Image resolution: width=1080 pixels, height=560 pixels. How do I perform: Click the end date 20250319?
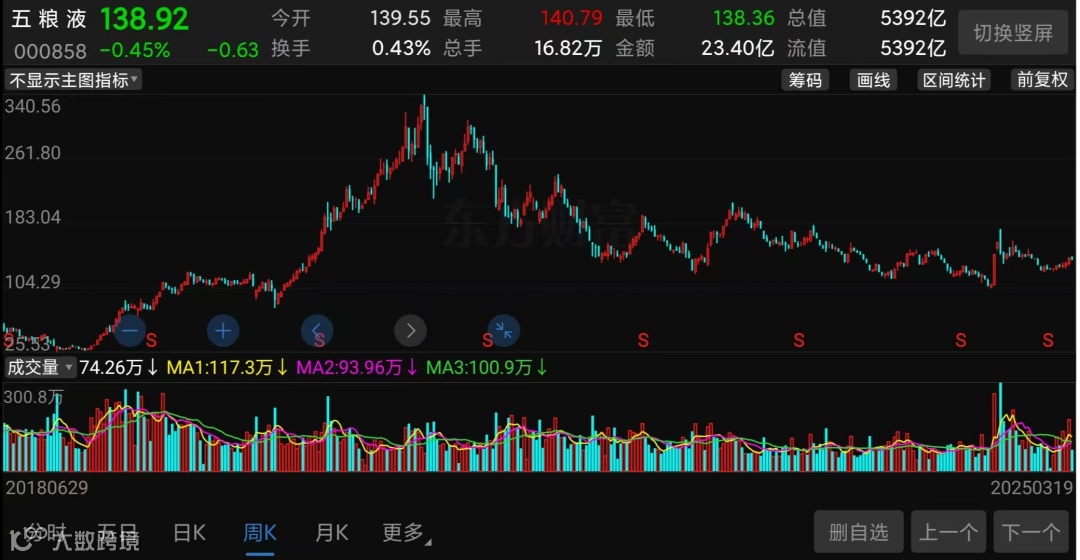pos(1032,488)
